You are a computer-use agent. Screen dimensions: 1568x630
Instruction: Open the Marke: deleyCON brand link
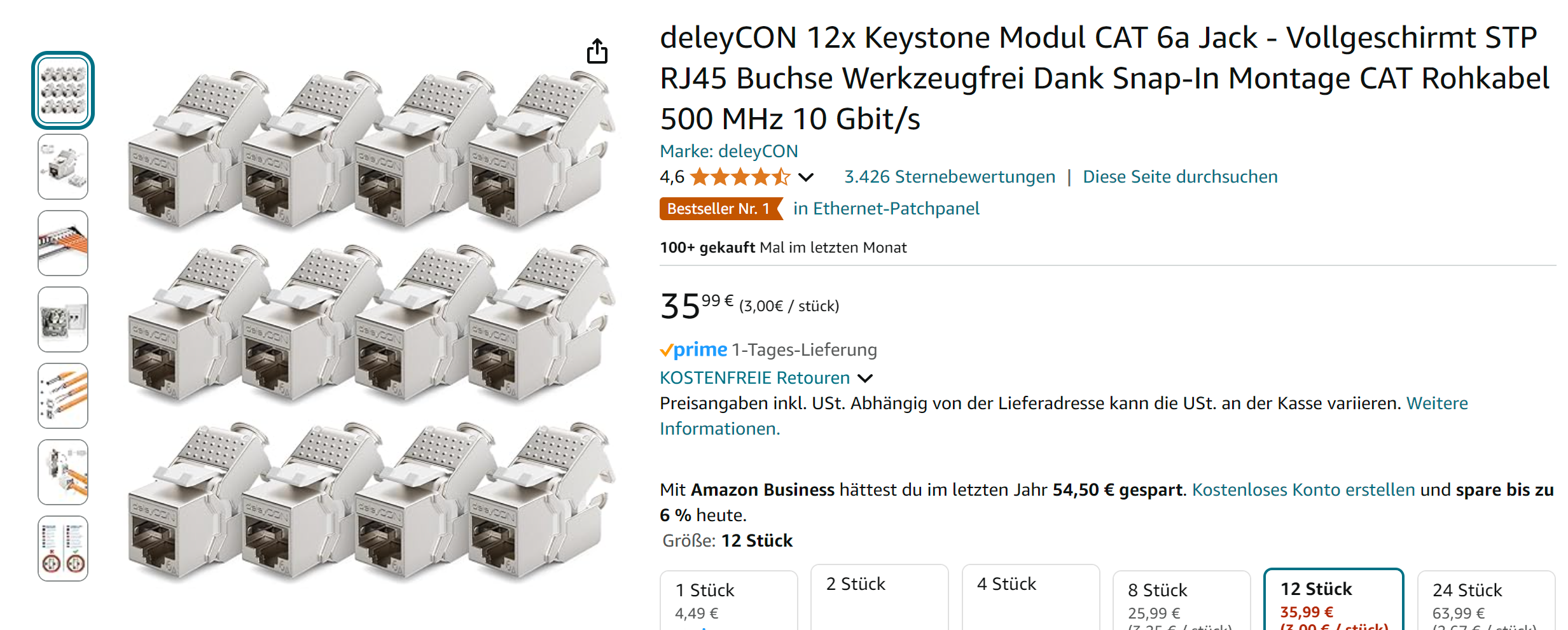728,151
